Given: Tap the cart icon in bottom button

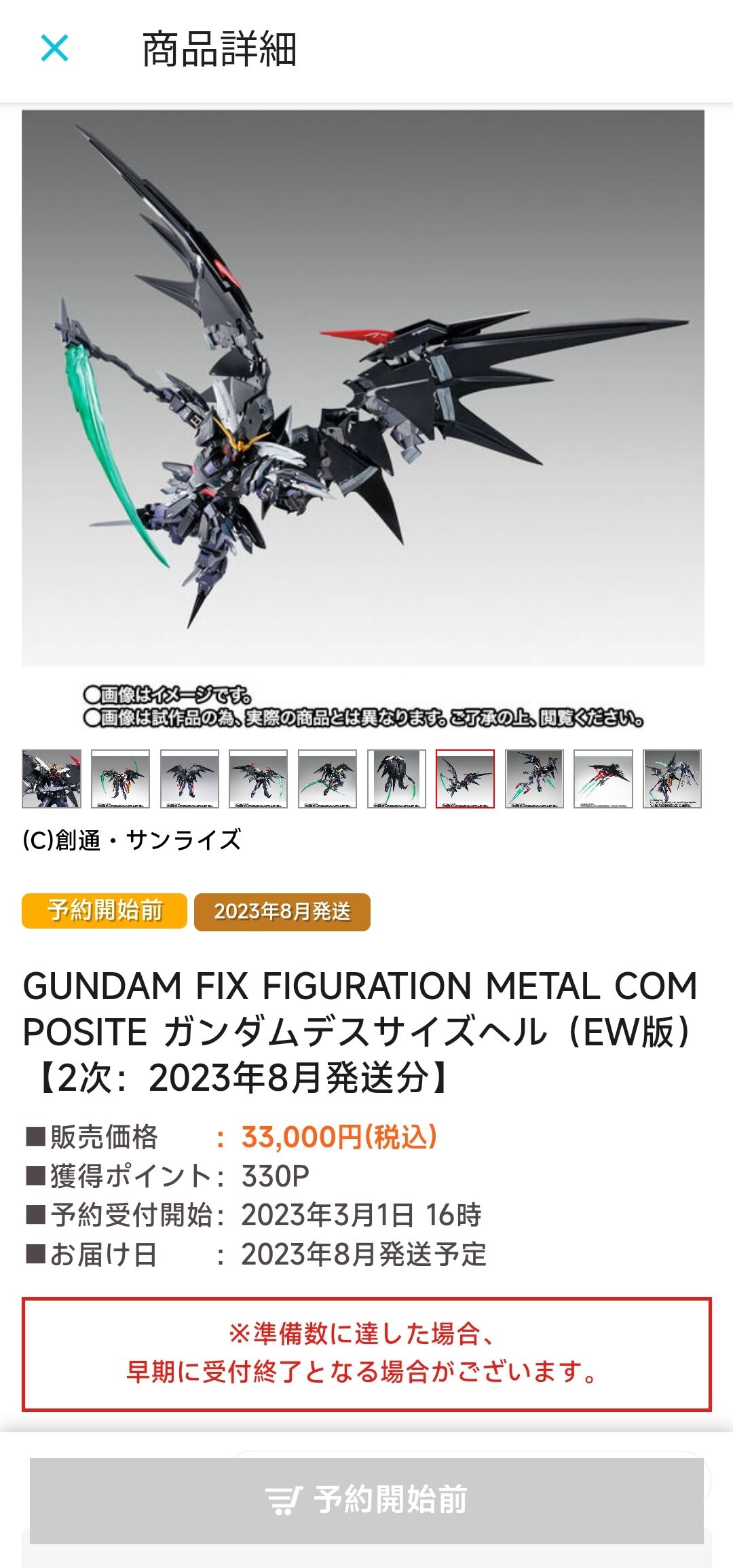Looking at the screenshot, I should (284, 1500).
